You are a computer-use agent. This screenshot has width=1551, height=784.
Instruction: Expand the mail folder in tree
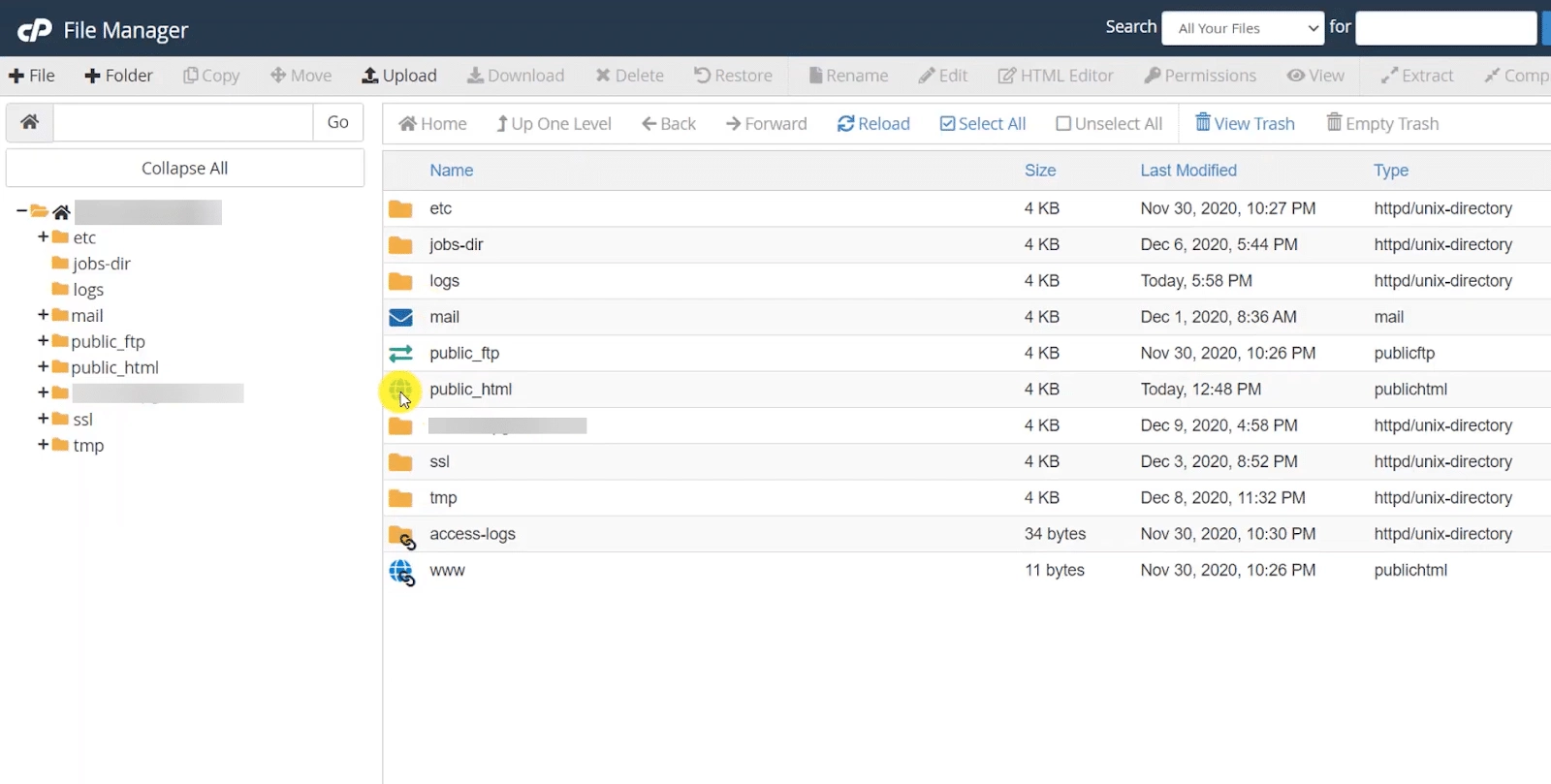click(x=43, y=315)
